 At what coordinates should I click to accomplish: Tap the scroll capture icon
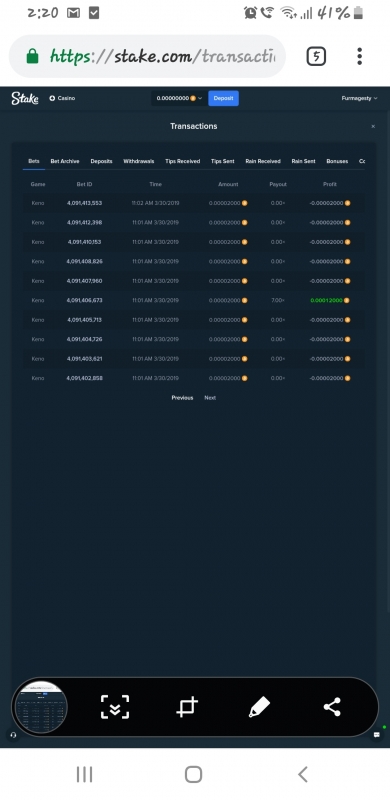(x=115, y=707)
